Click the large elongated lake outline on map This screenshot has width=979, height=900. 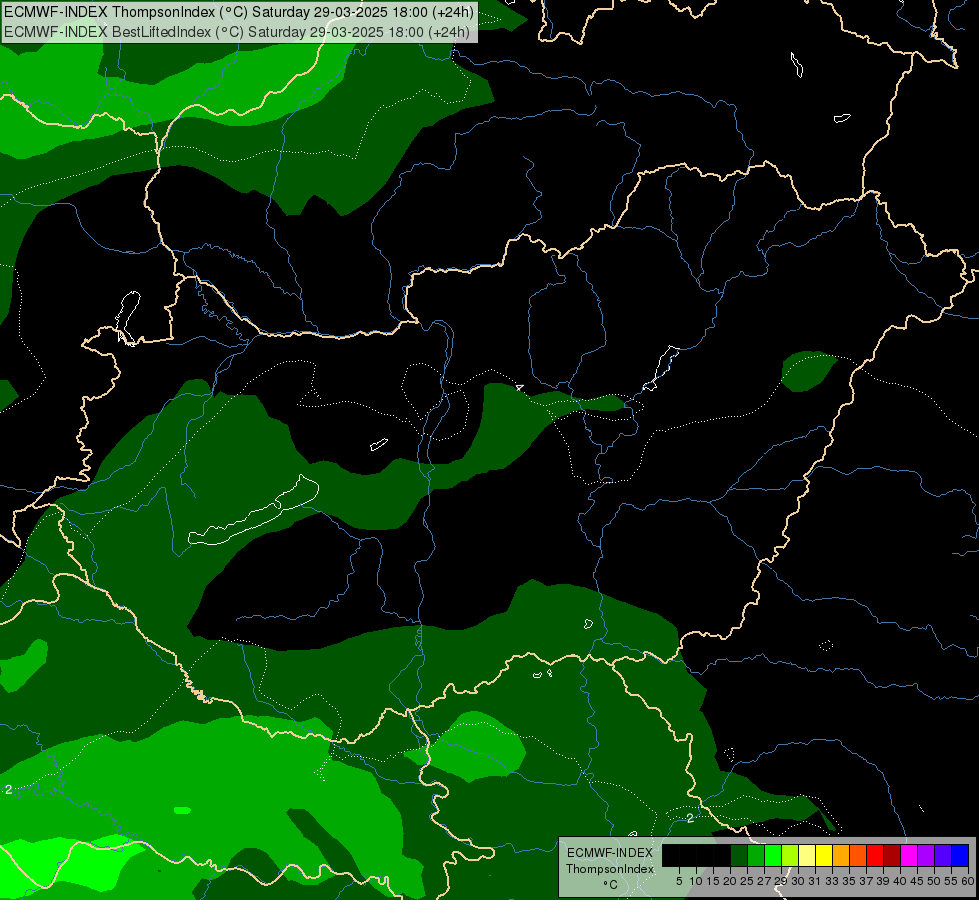(254, 512)
